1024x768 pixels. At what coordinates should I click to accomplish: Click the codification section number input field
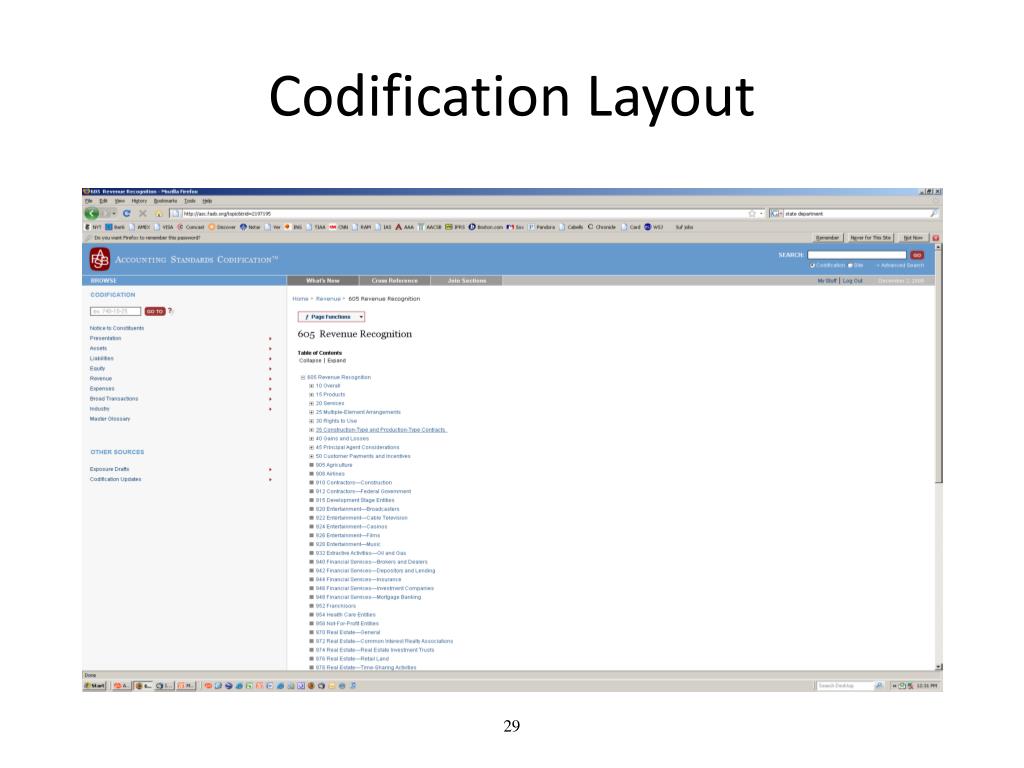(x=116, y=312)
